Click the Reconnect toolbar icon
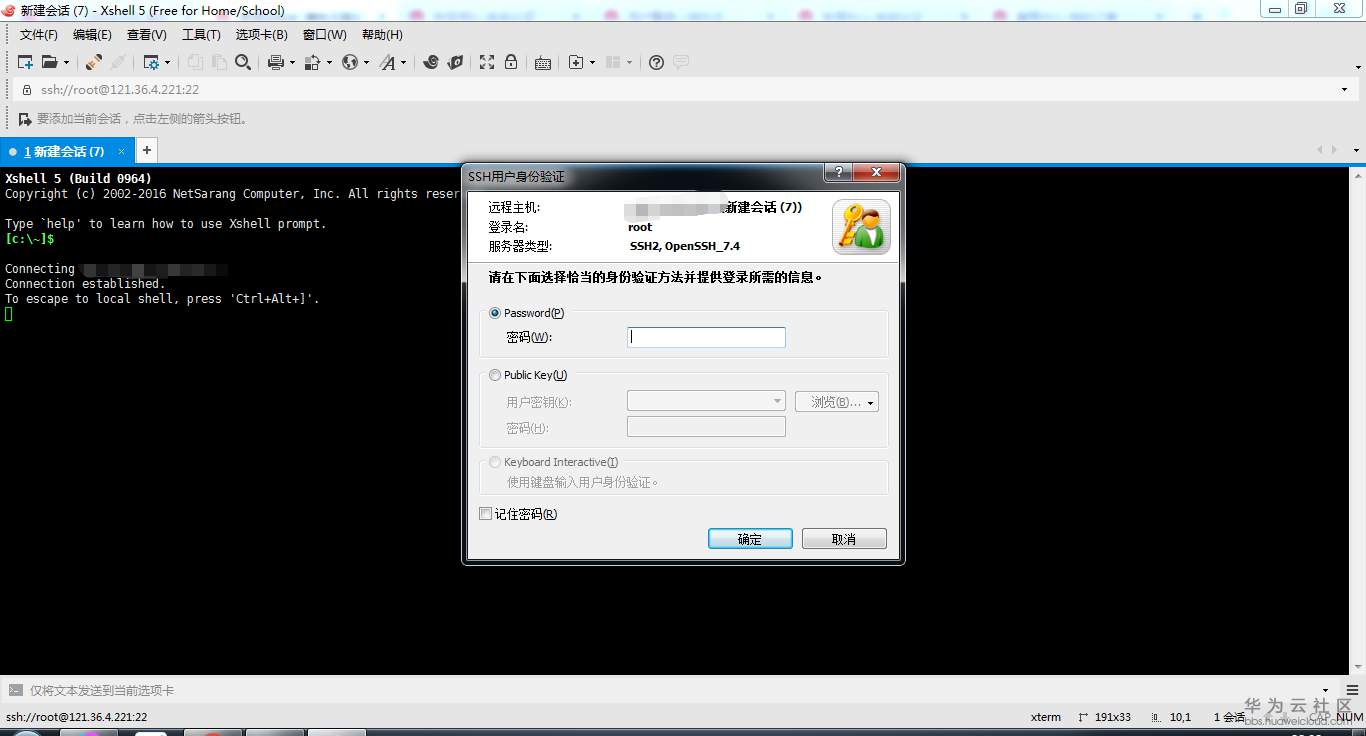 point(93,62)
